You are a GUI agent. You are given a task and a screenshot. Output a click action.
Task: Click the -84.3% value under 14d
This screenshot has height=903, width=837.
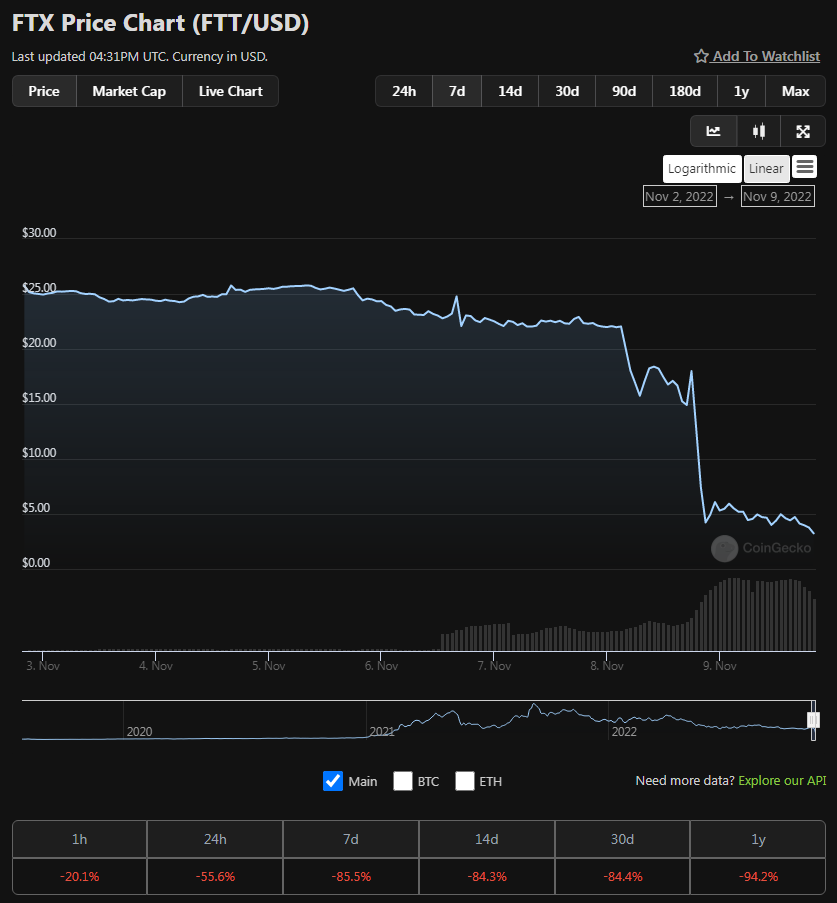pos(487,877)
